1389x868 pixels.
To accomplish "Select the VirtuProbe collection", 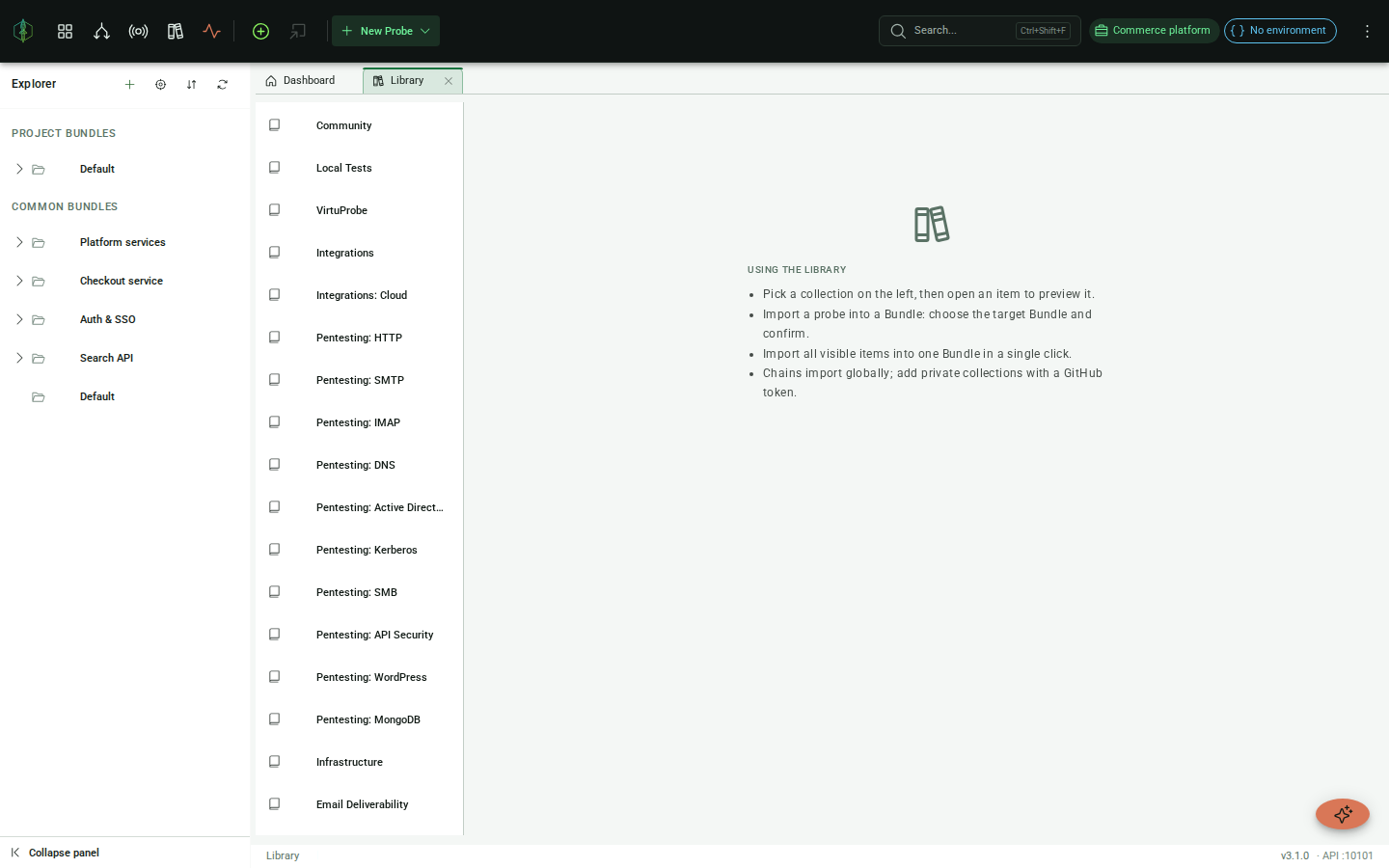I will pyautogui.click(x=359, y=210).
